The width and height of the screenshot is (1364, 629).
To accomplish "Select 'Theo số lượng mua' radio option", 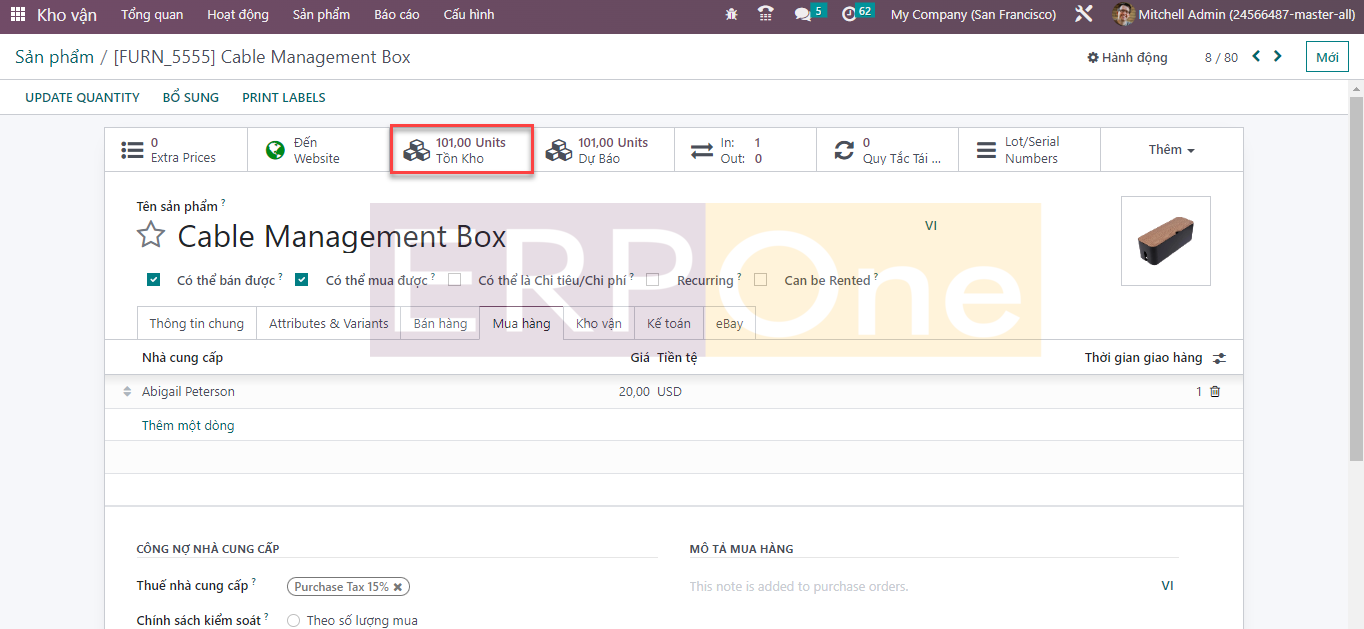I will pyautogui.click(x=293, y=621).
